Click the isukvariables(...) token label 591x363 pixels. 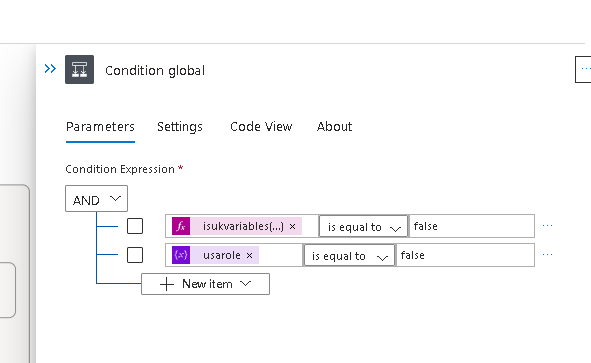tap(243, 226)
